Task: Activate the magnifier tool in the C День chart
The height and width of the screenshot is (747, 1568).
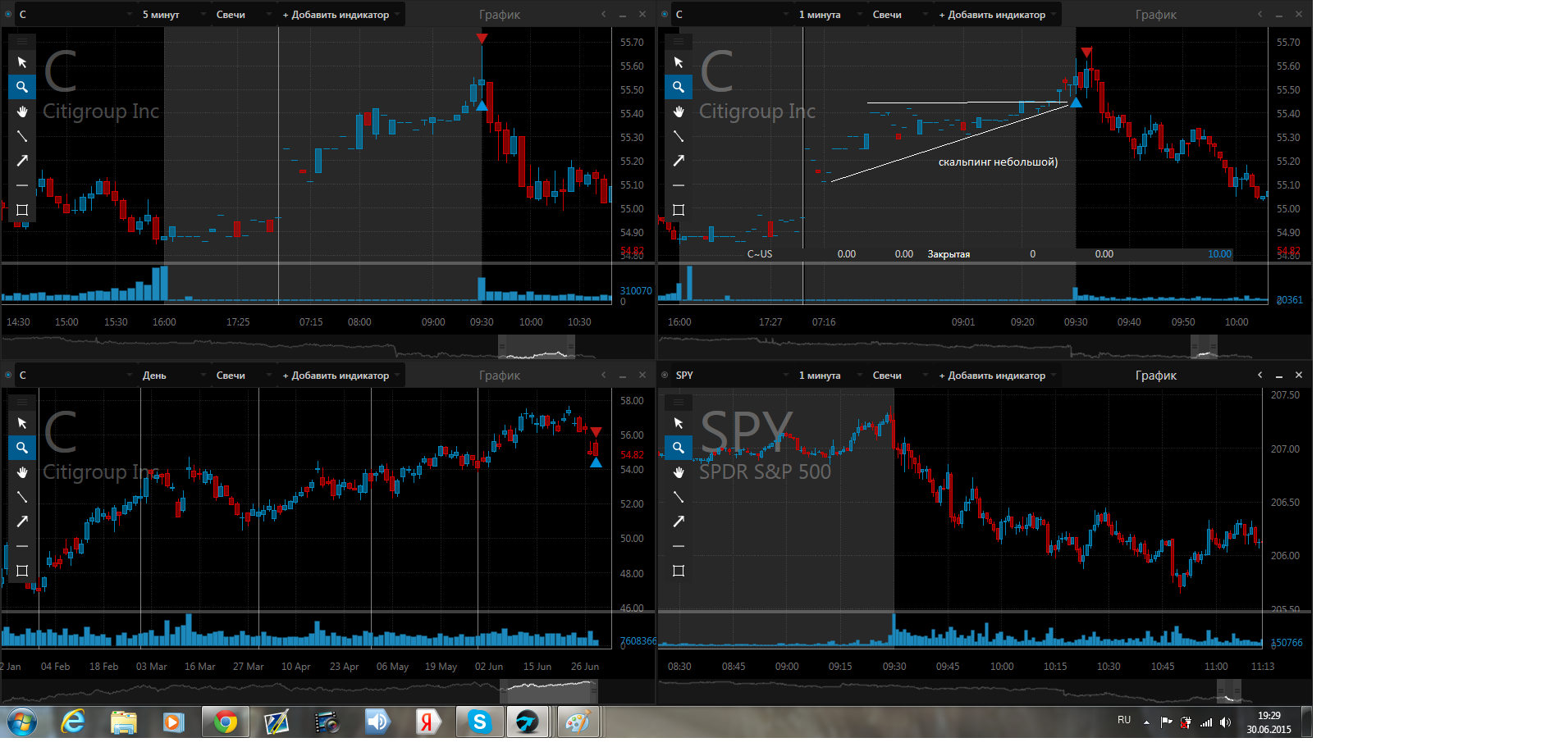Action: [x=22, y=448]
